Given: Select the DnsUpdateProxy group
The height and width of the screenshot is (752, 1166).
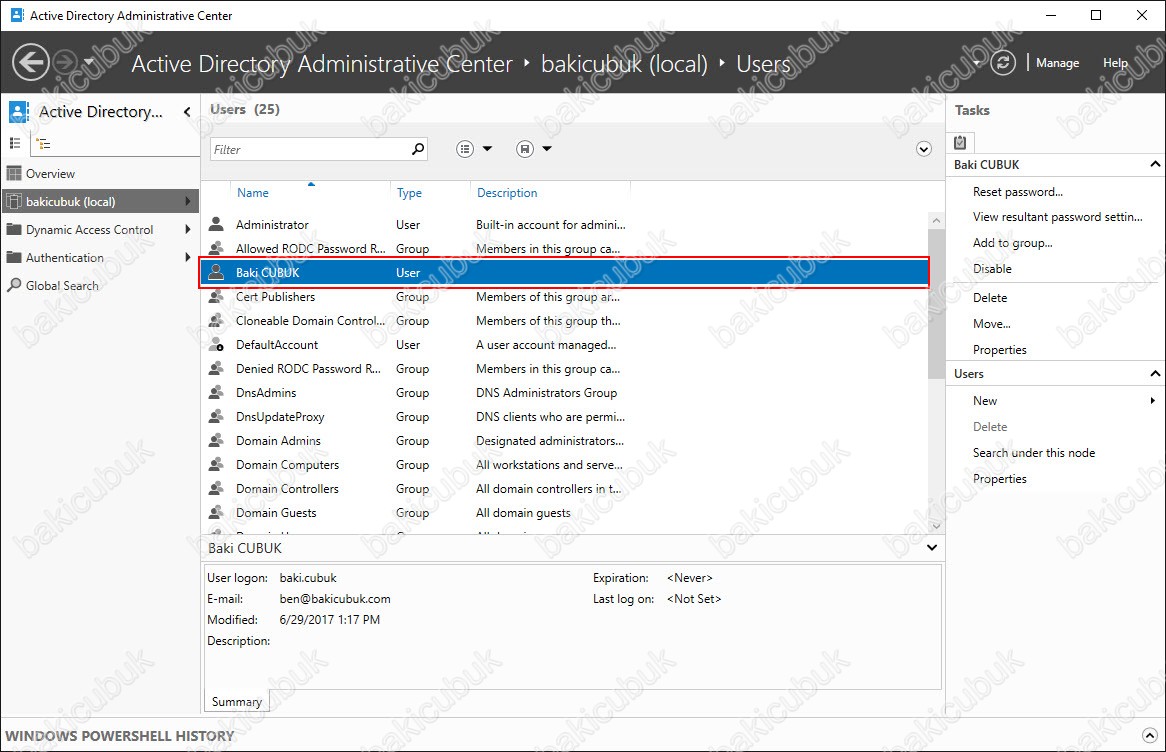Looking at the screenshot, I should (x=564, y=417).
